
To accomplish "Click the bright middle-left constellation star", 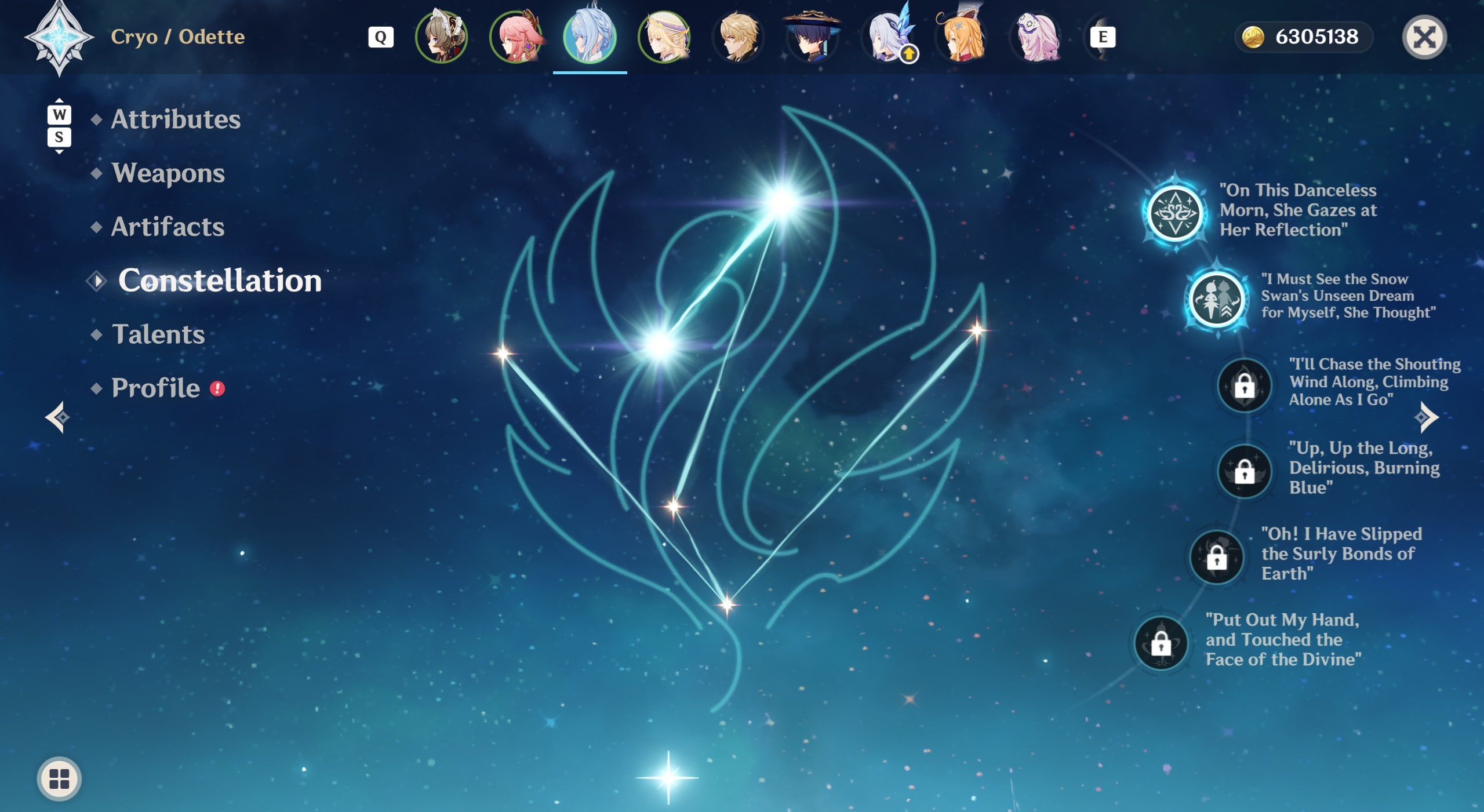I will tap(660, 345).
